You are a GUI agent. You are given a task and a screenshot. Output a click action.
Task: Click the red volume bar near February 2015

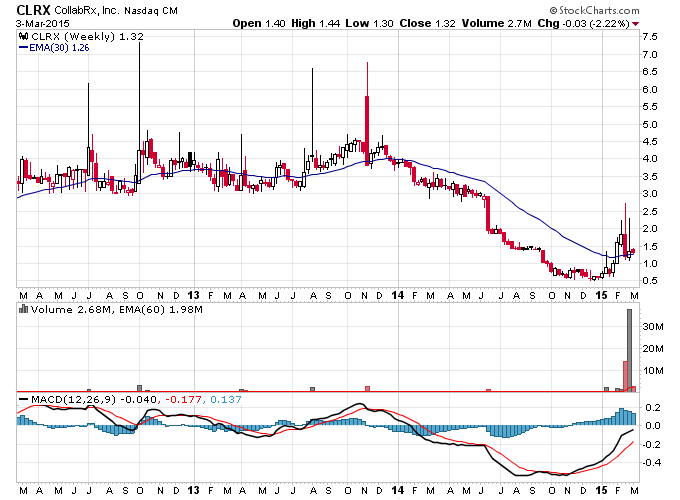[625, 376]
